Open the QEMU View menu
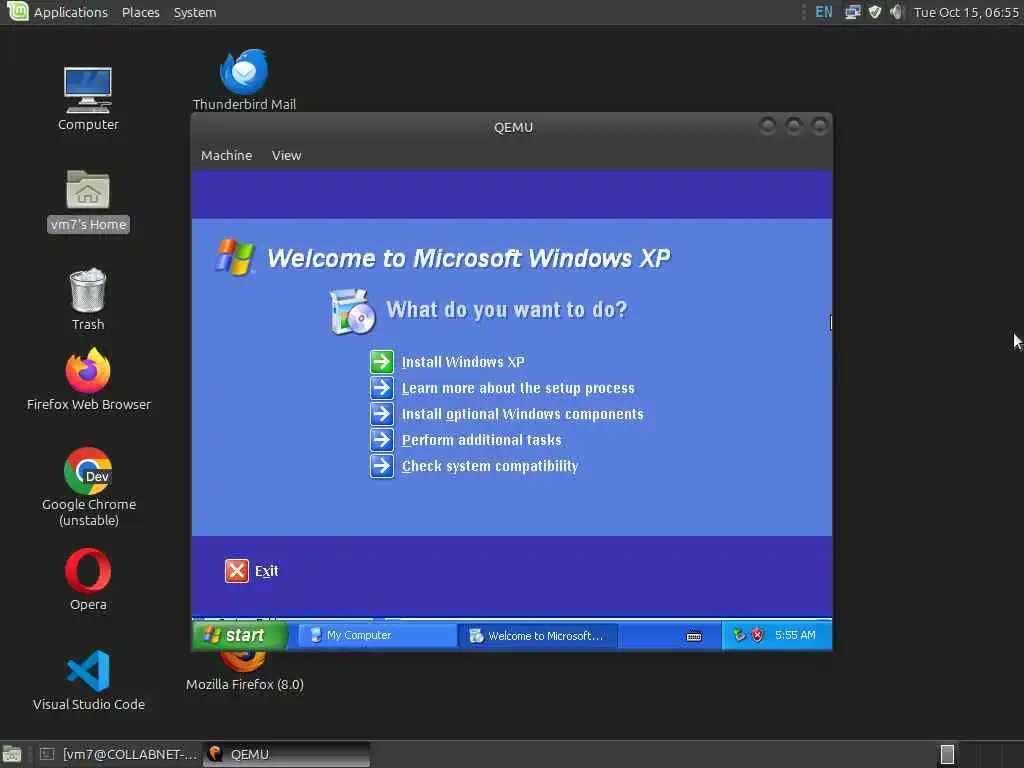The height and width of the screenshot is (768, 1024). [x=286, y=155]
